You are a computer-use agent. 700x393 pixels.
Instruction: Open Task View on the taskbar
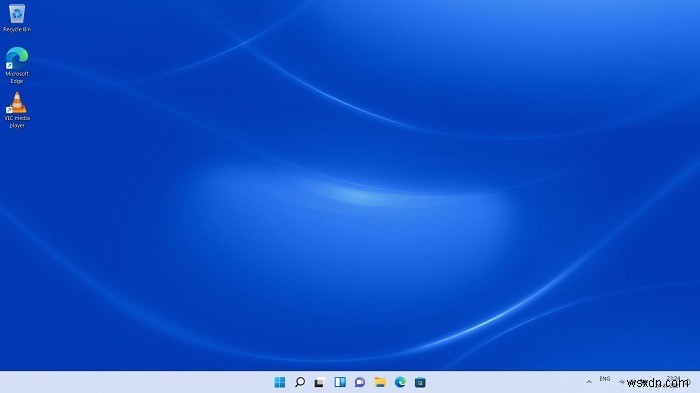pos(320,382)
